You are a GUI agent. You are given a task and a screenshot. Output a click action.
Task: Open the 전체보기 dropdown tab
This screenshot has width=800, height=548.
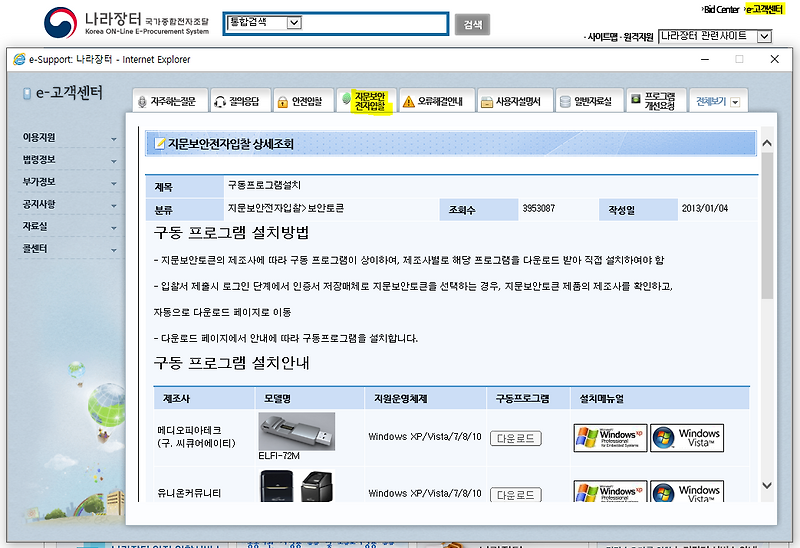718,101
